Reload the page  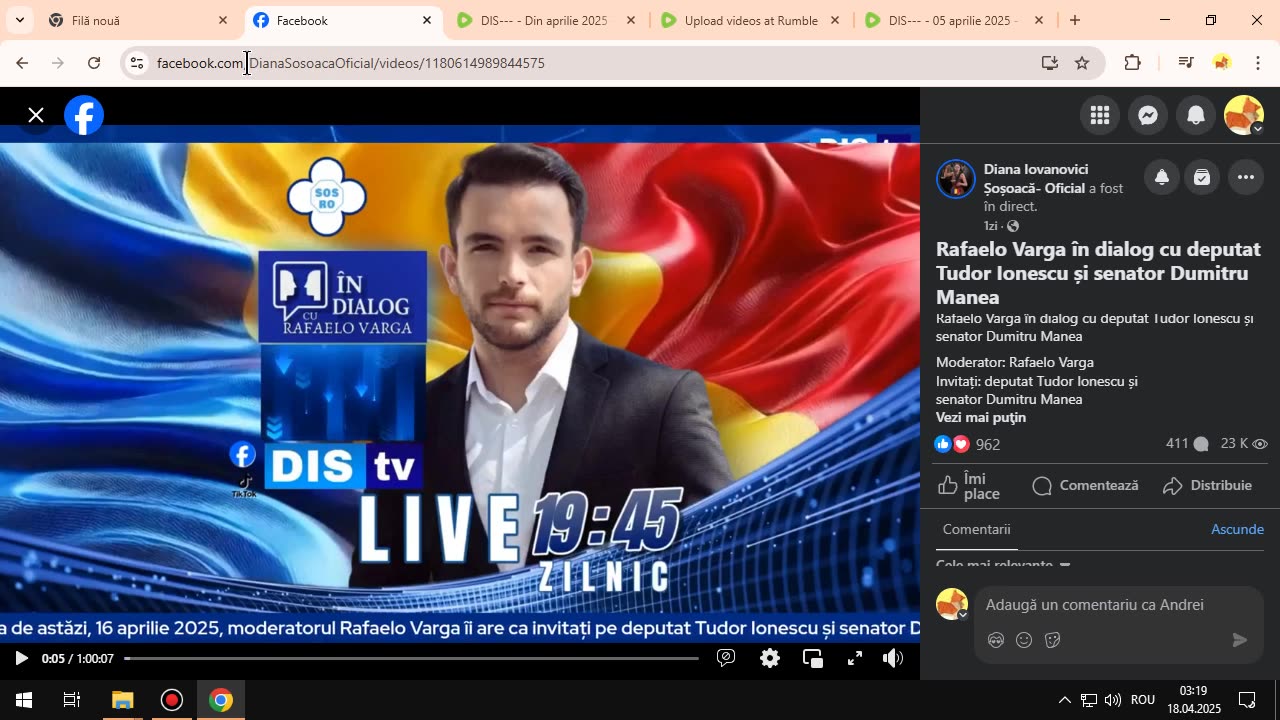[x=94, y=63]
